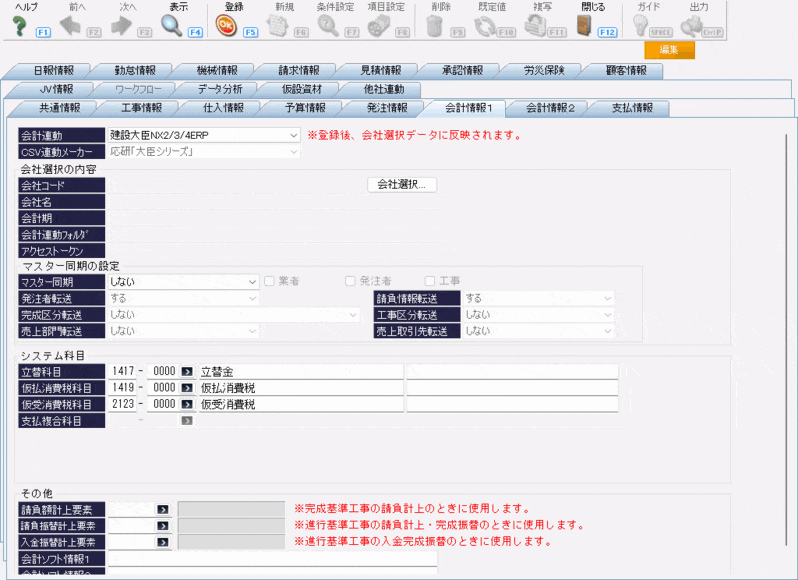Click the orange 編集 button

coord(669,50)
